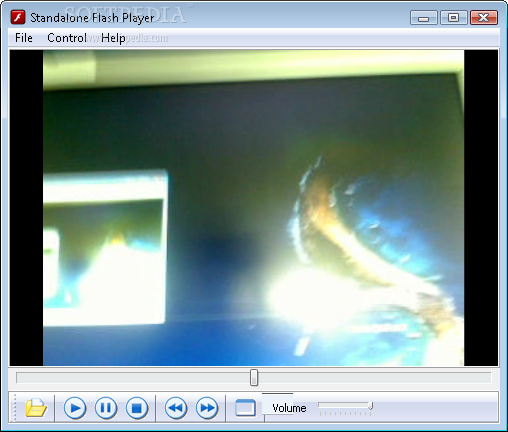508x432 pixels.
Task: Open the File menu
Action: [x=24, y=38]
